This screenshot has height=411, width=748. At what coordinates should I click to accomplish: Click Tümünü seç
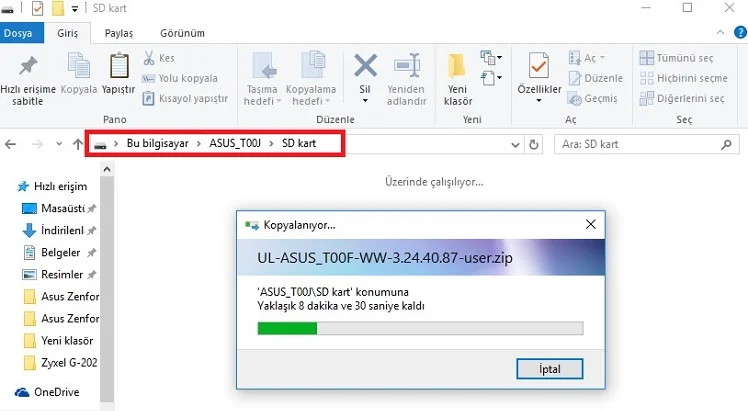point(676,58)
